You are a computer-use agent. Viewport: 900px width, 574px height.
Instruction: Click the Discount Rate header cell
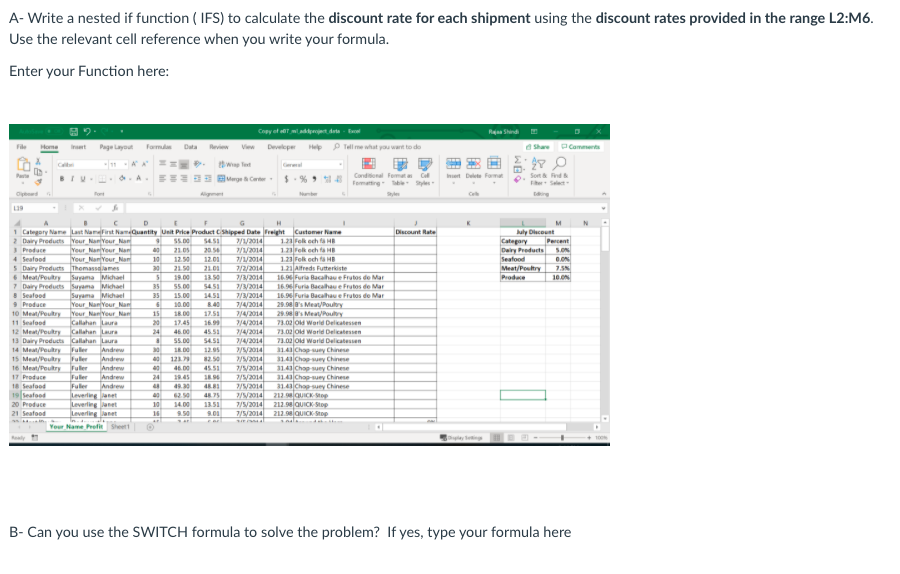[x=416, y=232]
